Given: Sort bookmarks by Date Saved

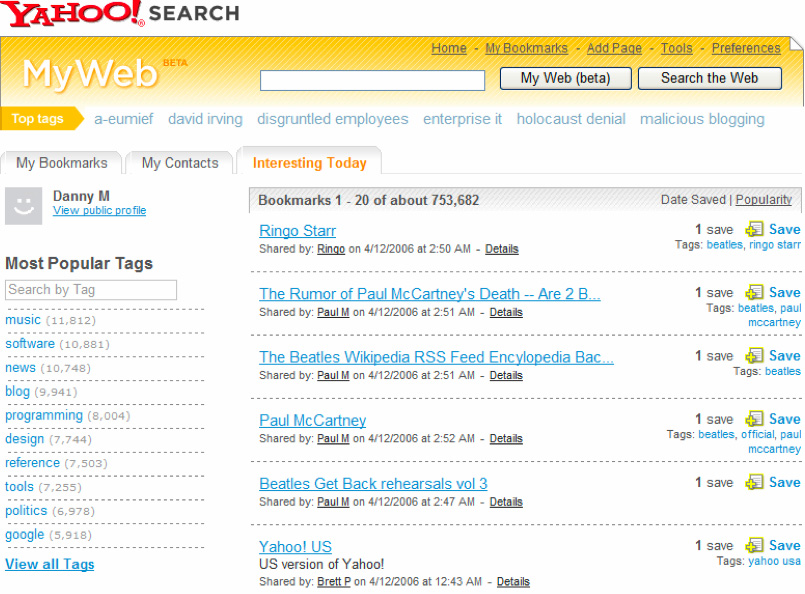Looking at the screenshot, I should pyautogui.click(x=693, y=200).
